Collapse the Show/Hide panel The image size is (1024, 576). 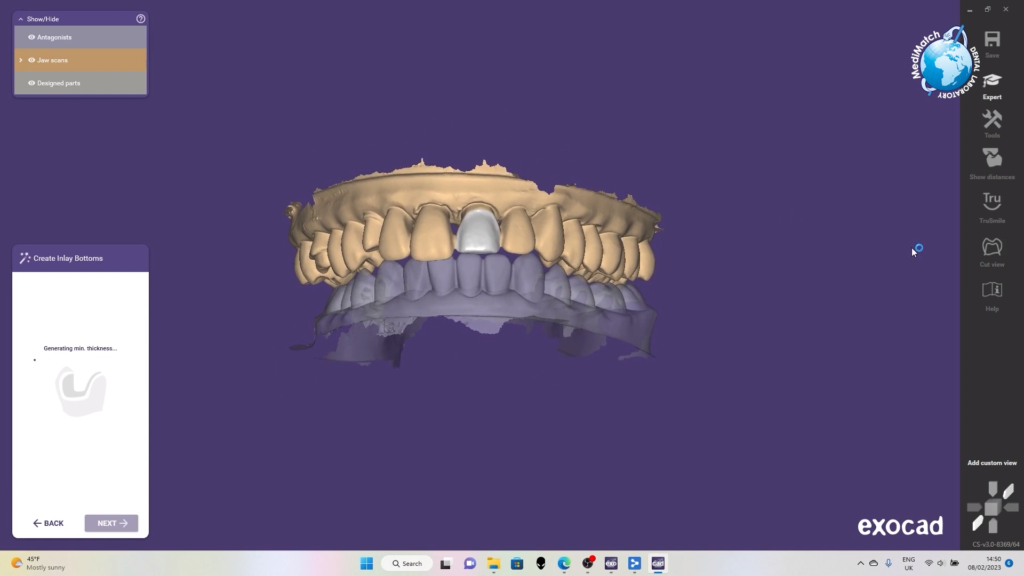click(x=21, y=19)
